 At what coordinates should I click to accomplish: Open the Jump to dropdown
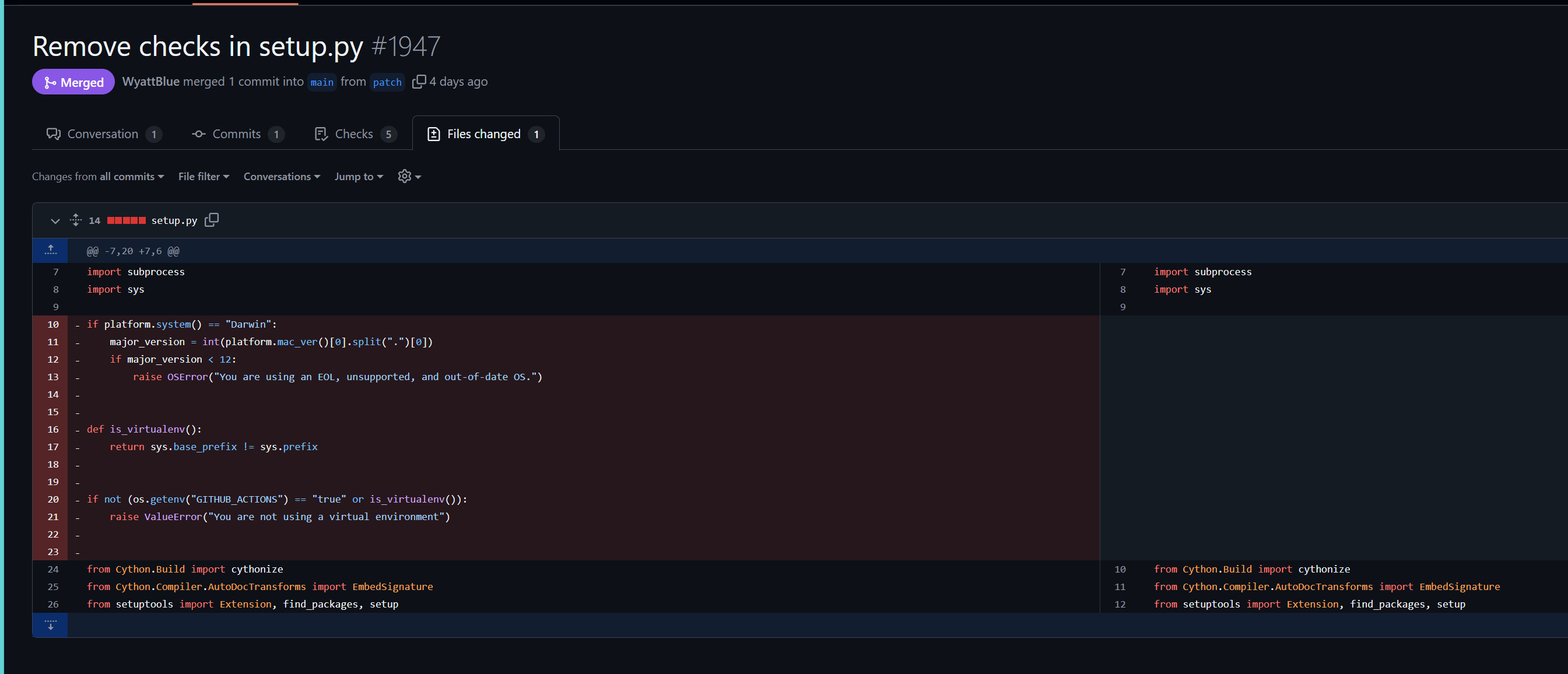(359, 176)
